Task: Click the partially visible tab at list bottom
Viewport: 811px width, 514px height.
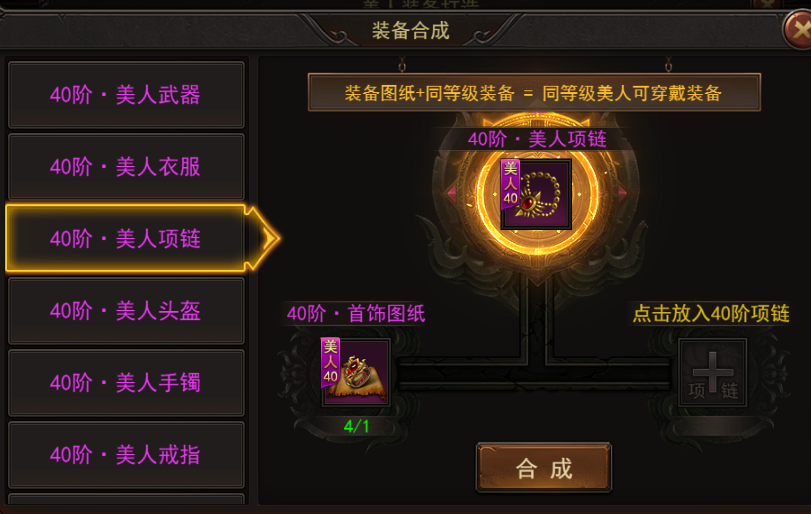Action: point(126,499)
